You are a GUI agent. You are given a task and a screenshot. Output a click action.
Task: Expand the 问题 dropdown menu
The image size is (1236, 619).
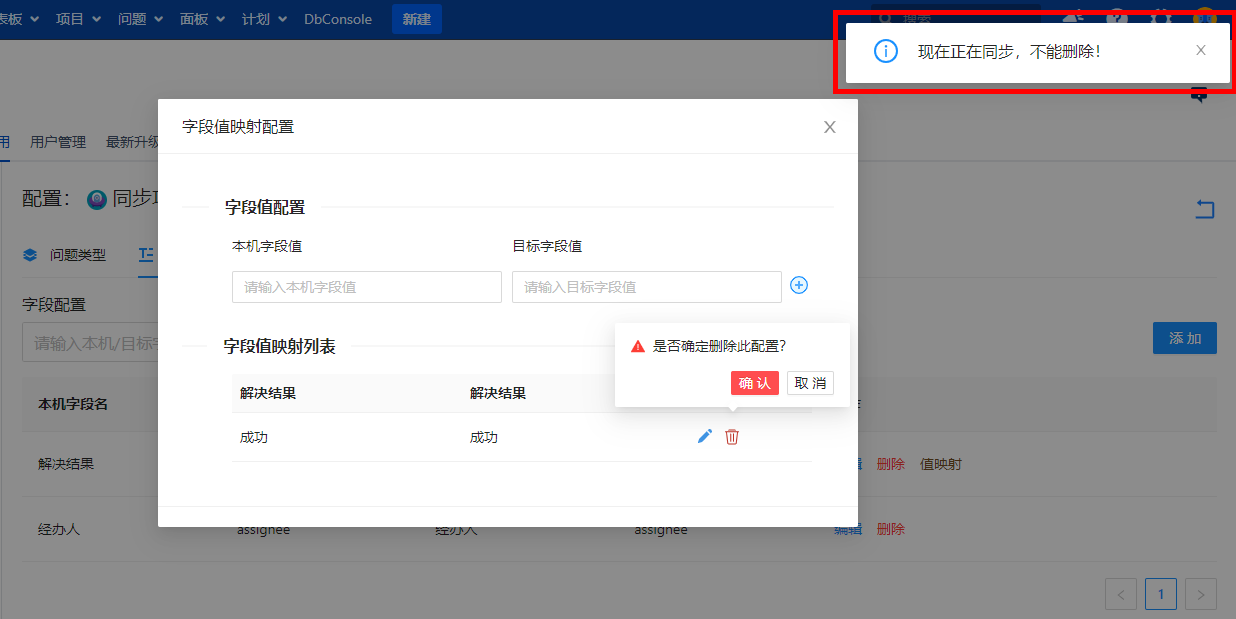coord(139,19)
